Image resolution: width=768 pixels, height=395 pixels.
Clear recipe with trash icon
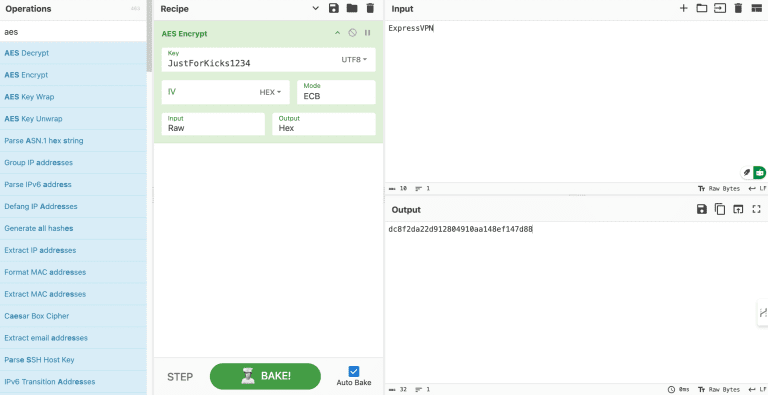(370, 8)
